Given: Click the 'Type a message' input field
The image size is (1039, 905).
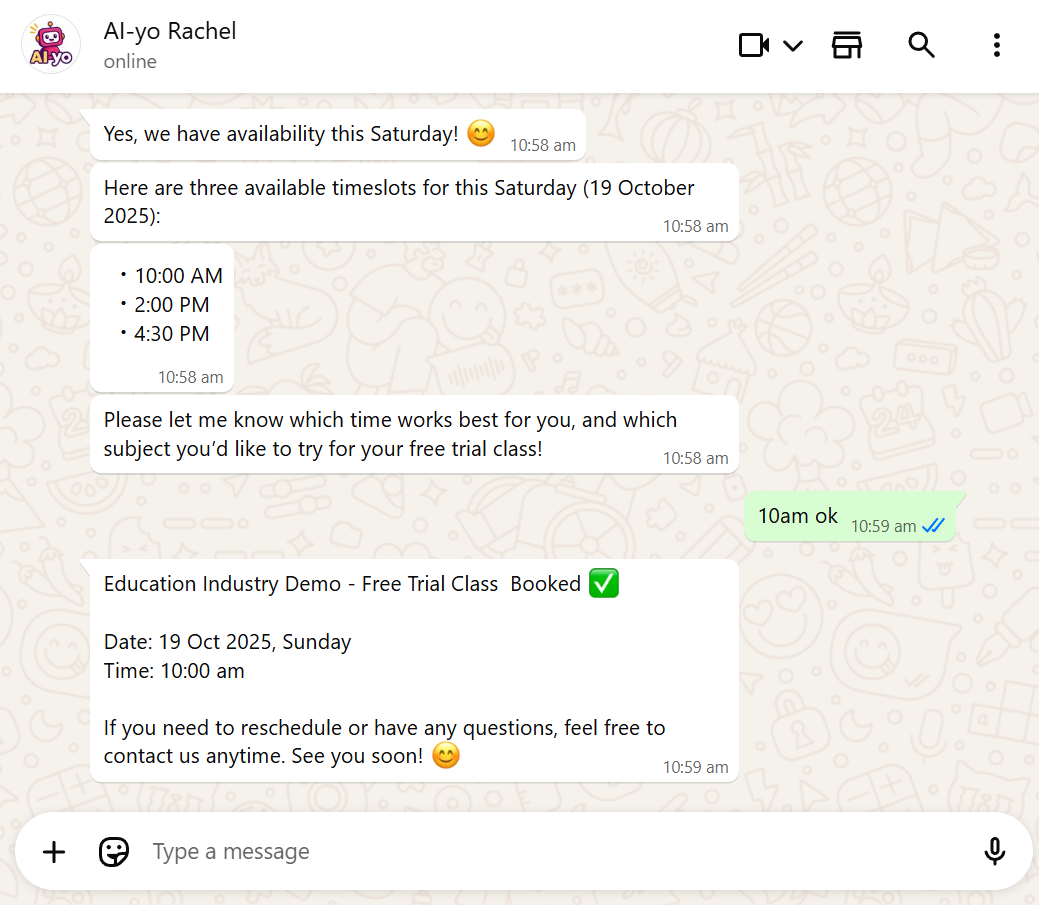Looking at the screenshot, I should pos(400,851).
